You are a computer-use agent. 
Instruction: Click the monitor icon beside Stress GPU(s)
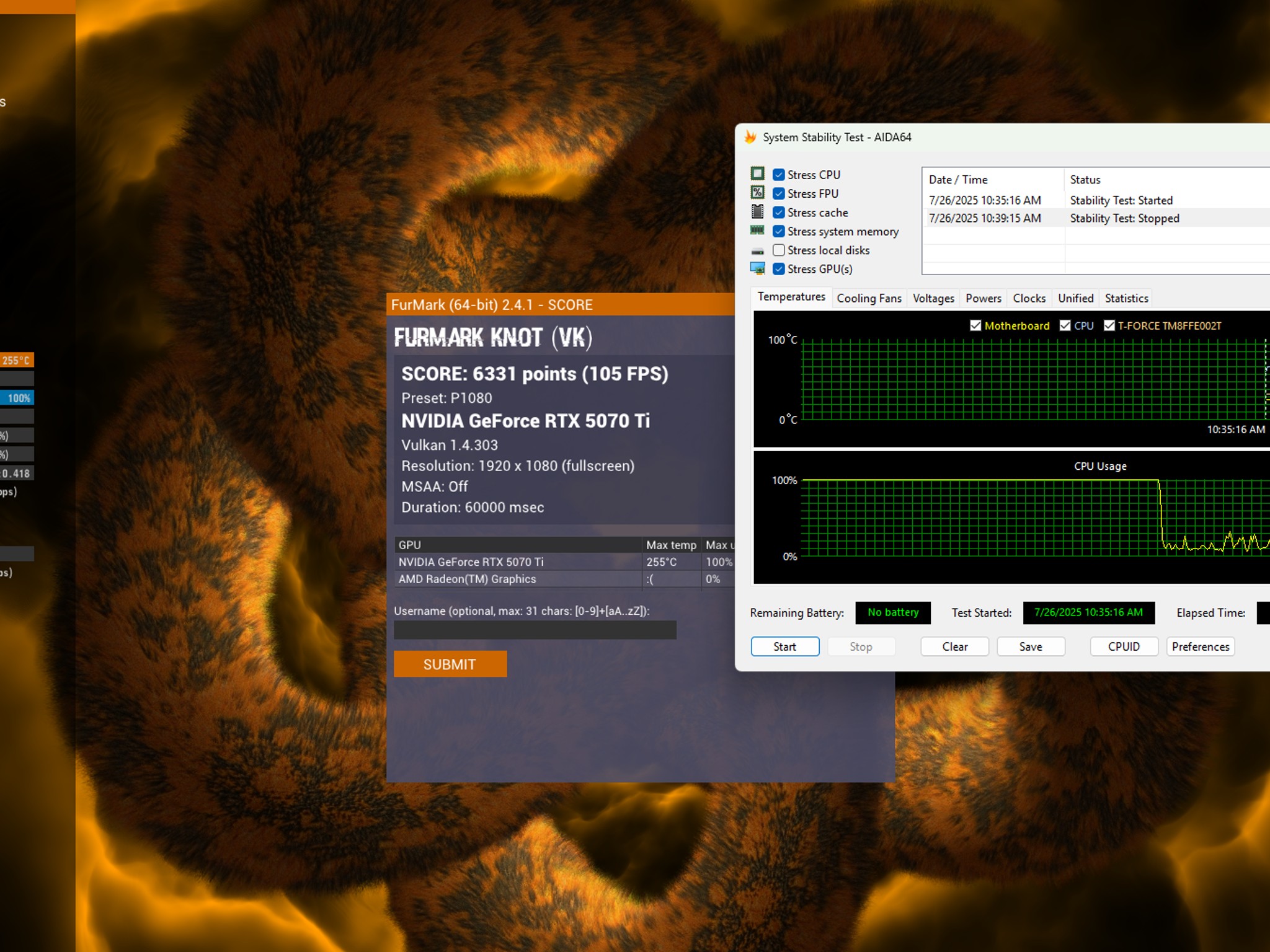757,269
